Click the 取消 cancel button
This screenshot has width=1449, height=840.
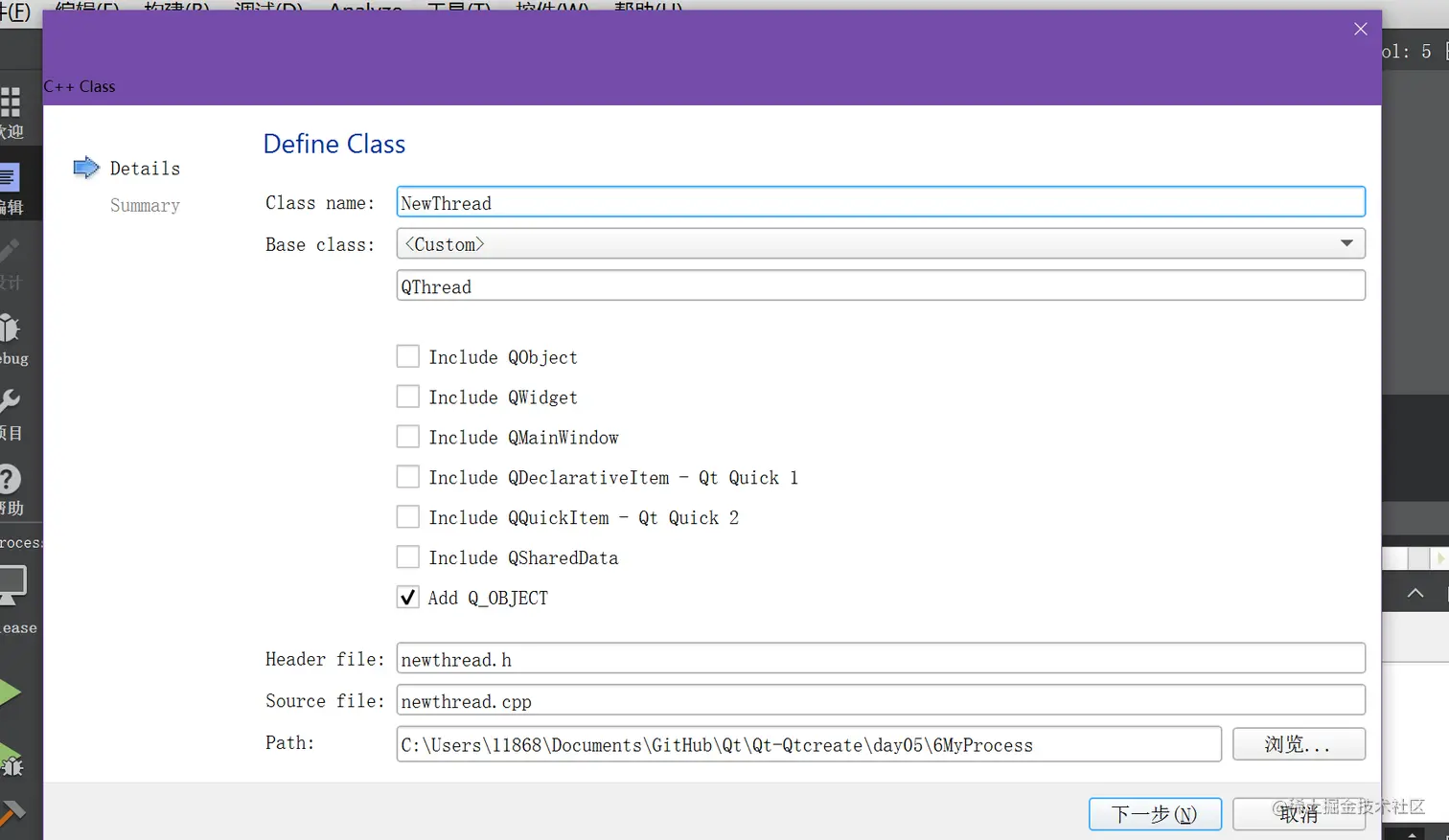pyautogui.click(x=1299, y=814)
